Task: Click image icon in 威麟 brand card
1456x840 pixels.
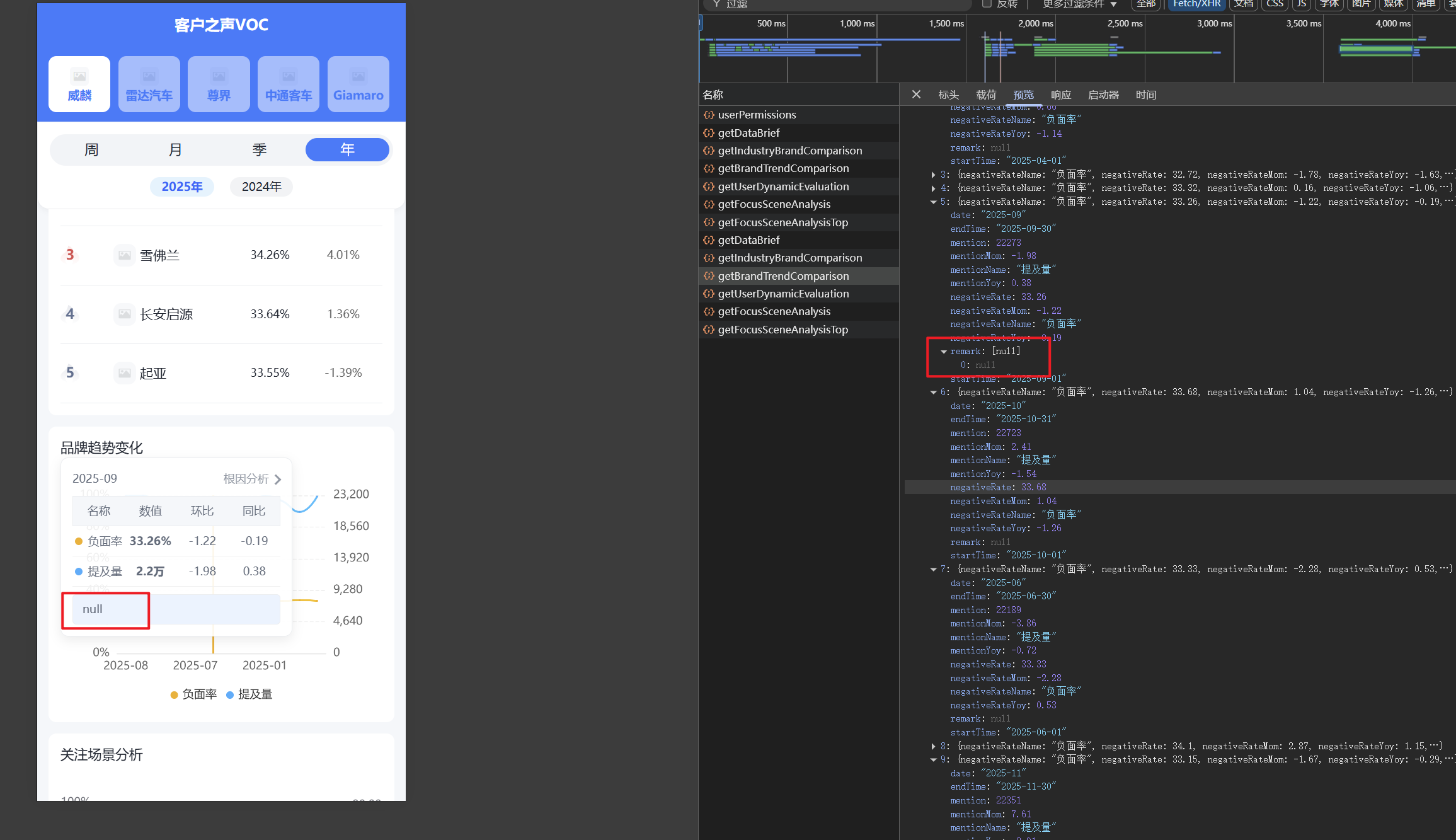Action: (x=79, y=76)
